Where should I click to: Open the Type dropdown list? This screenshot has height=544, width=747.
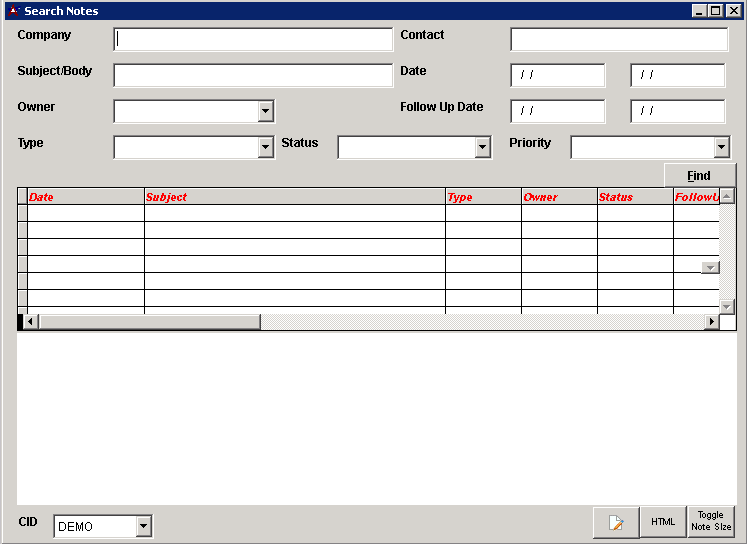click(266, 147)
